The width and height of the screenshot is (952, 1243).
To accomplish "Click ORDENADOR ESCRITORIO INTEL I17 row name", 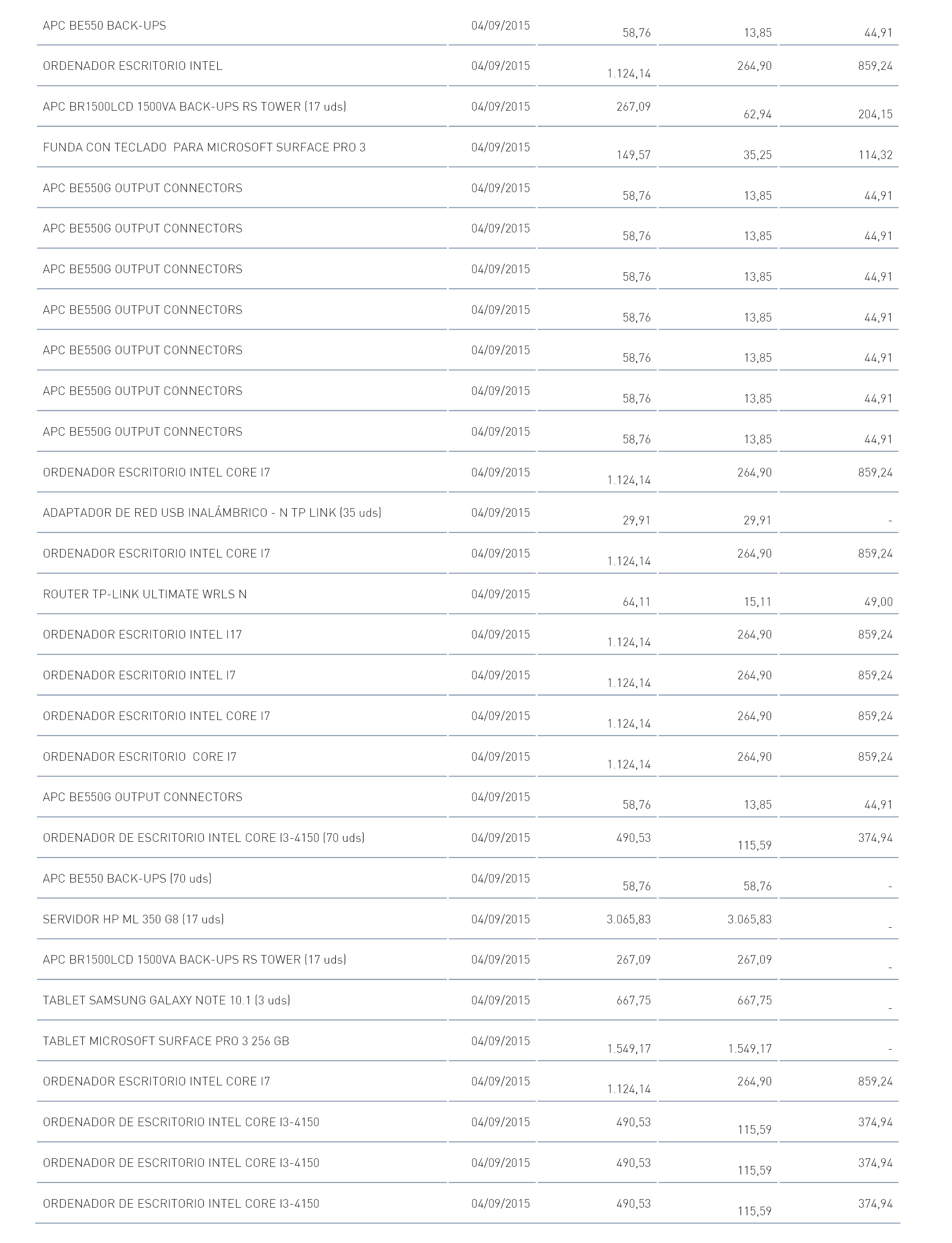I will [x=142, y=634].
